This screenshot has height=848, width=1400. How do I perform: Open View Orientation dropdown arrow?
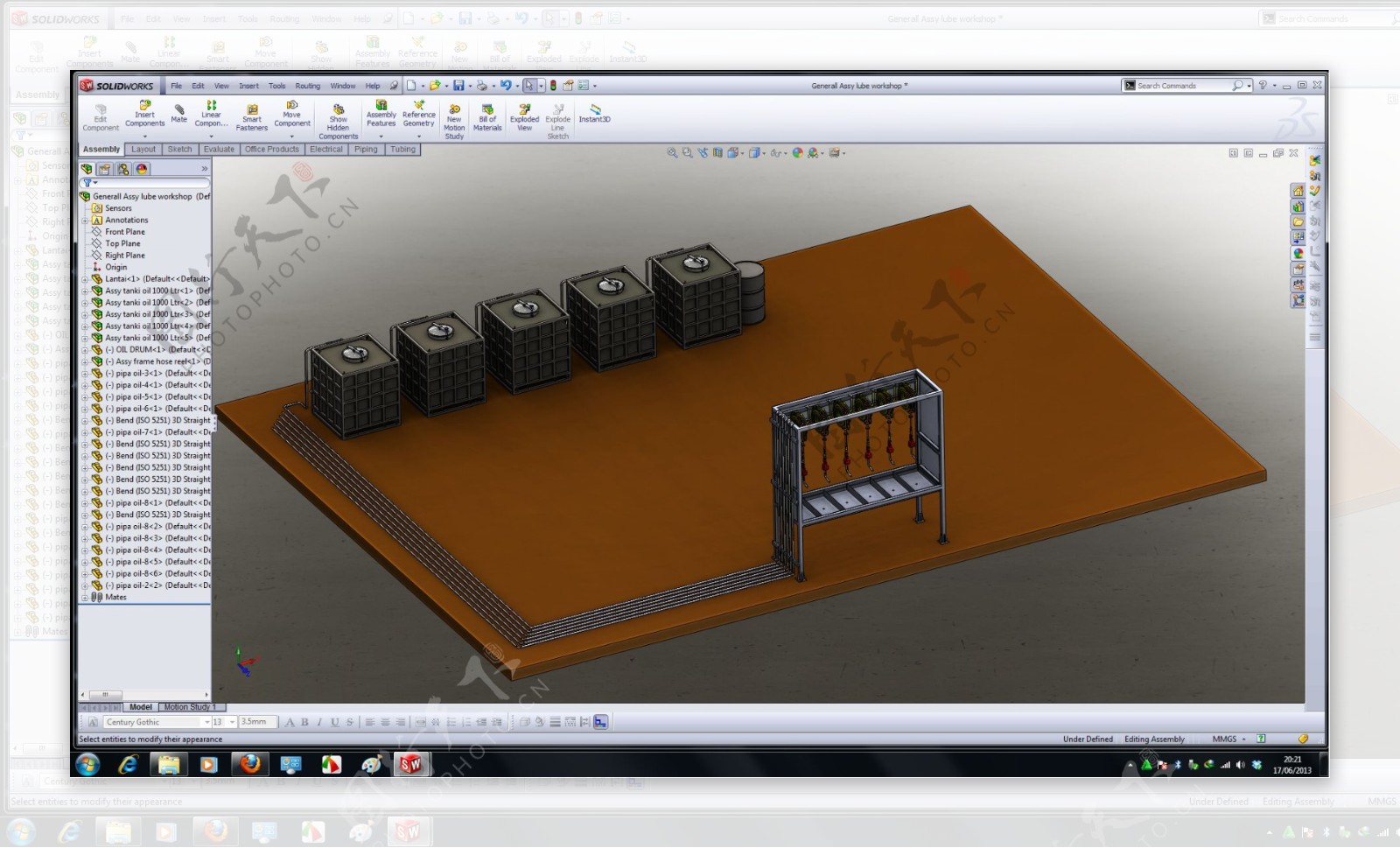click(x=742, y=153)
